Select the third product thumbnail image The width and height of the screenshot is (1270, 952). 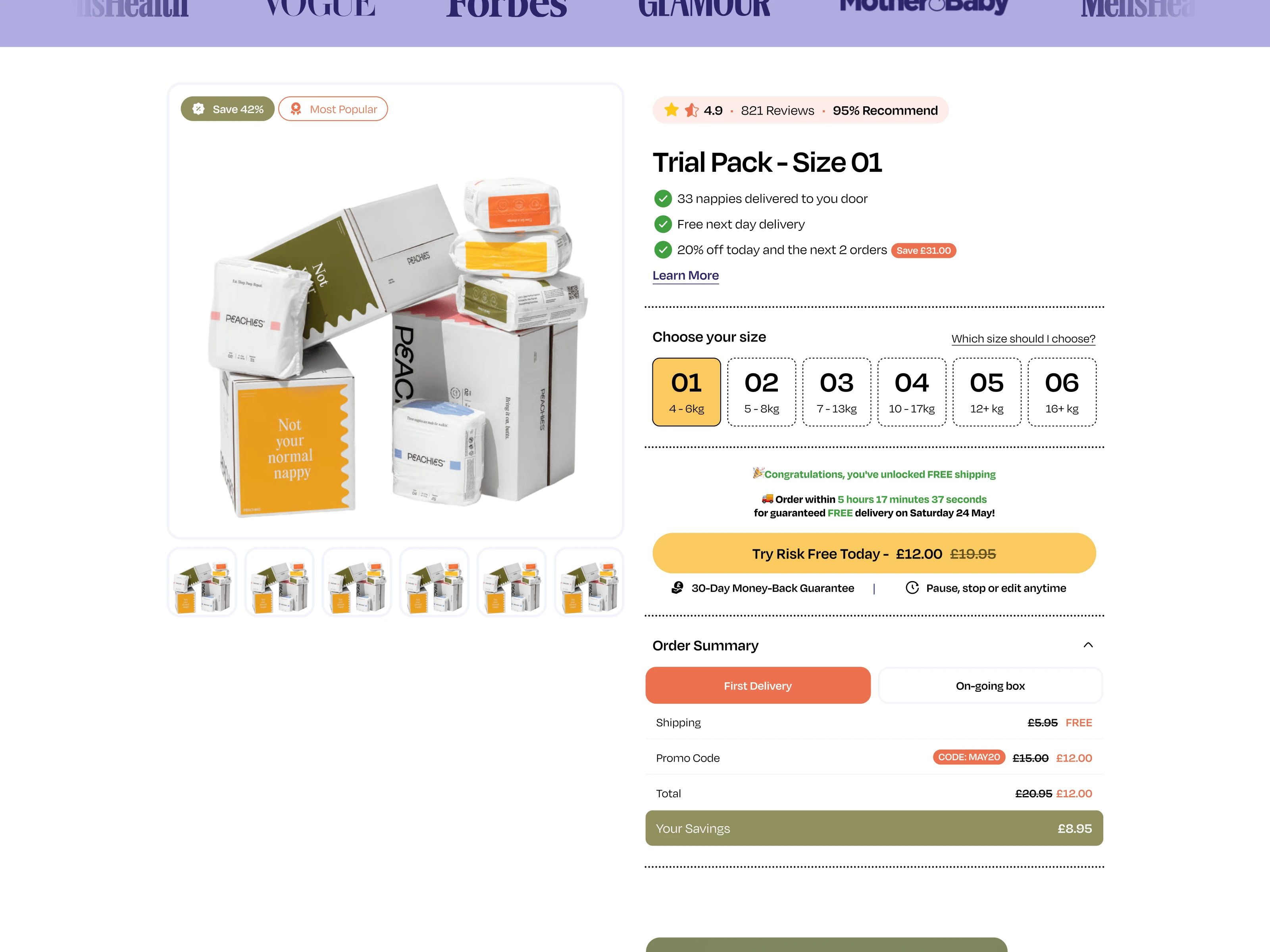click(x=356, y=582)
